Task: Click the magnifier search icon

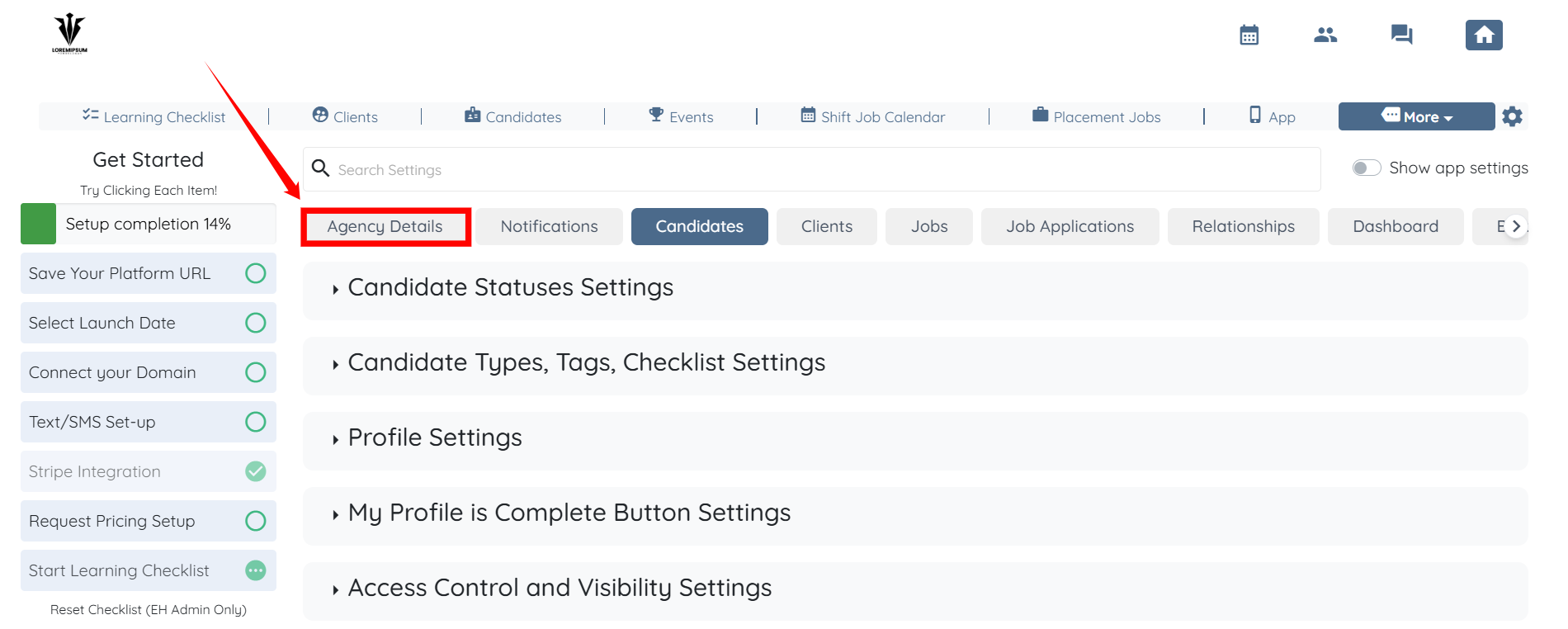Action: pos(321,168)
